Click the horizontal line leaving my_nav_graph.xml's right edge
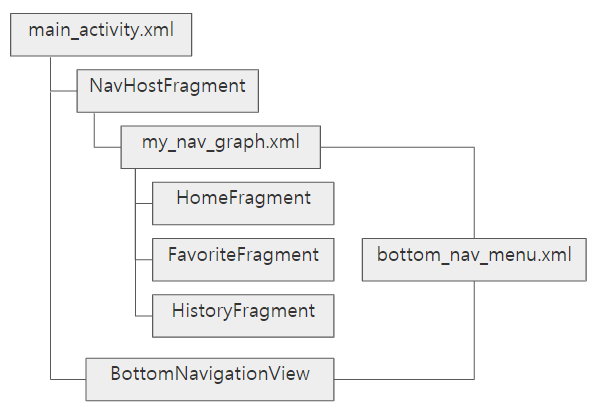 (x=397, y=147)
